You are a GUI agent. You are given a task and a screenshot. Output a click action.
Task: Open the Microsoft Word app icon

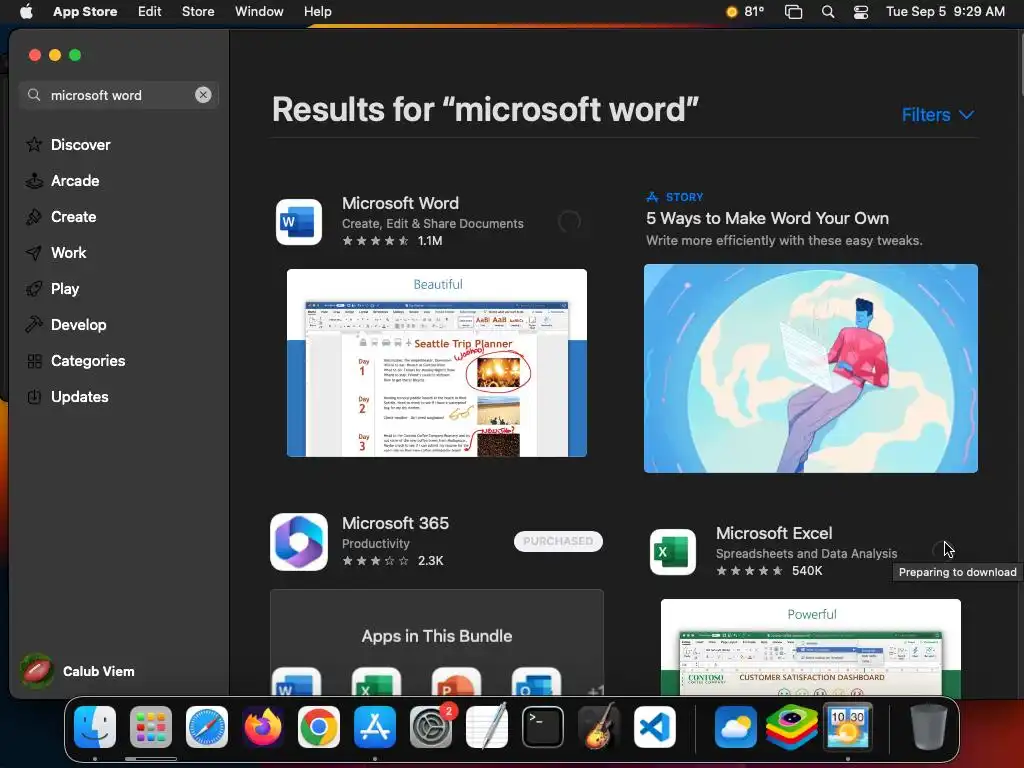click(298, 222)
